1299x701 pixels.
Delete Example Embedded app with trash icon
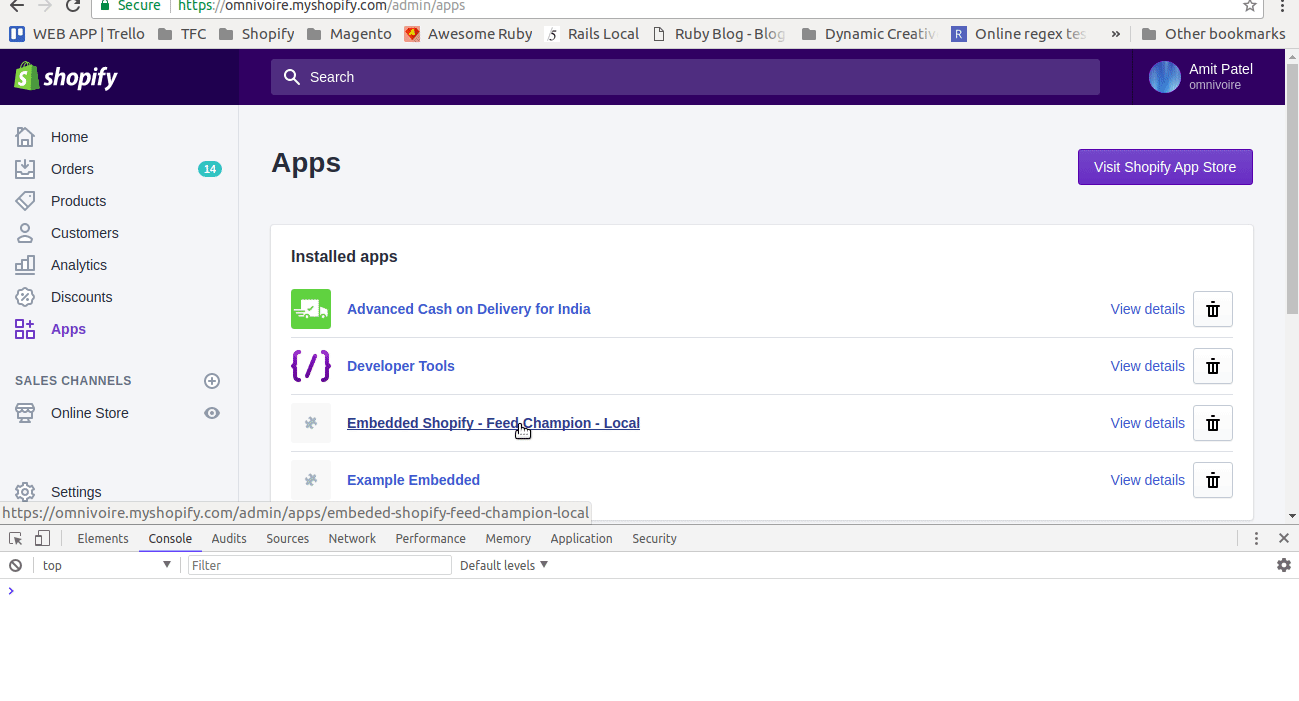[1213, 480]
